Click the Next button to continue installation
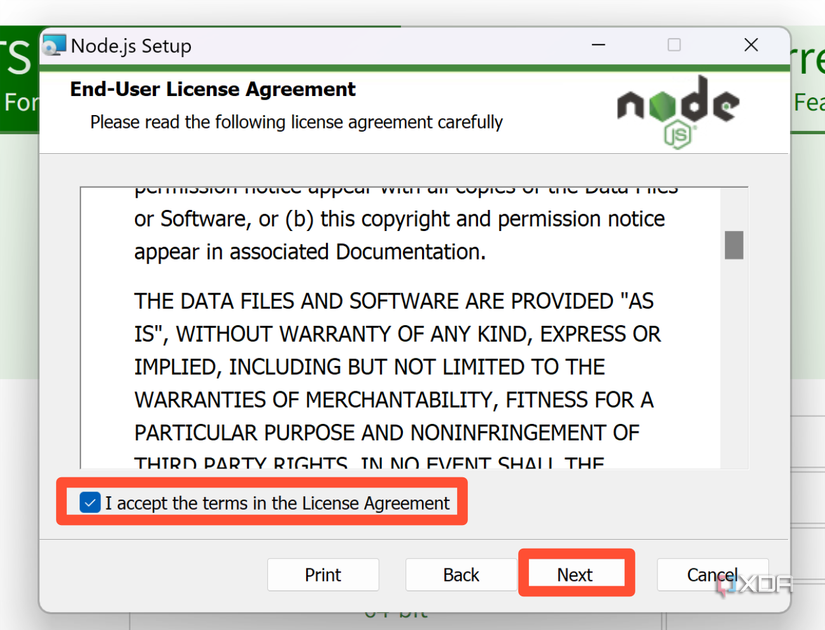Viewport: 825px width, 630px height. 575,574
